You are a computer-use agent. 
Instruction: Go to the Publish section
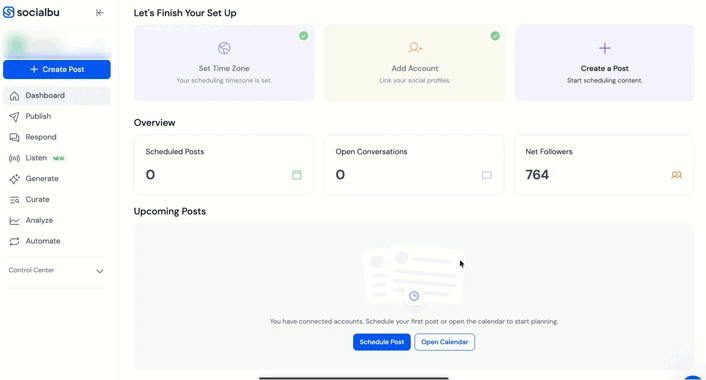point(38,116)
